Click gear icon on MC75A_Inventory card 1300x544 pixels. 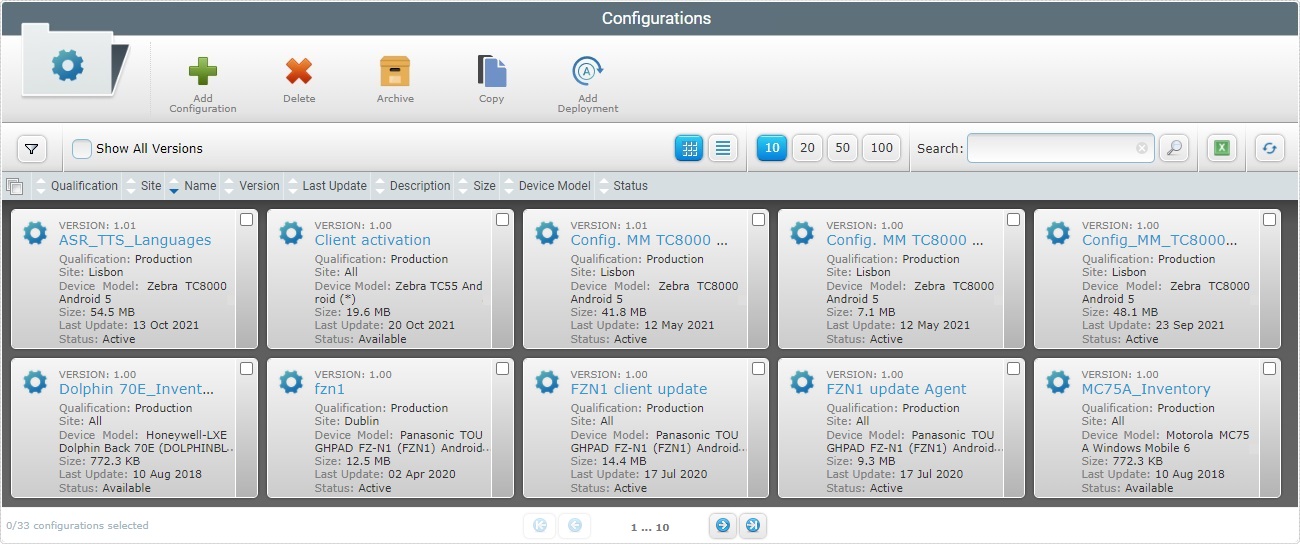[x=1058, y=382]
